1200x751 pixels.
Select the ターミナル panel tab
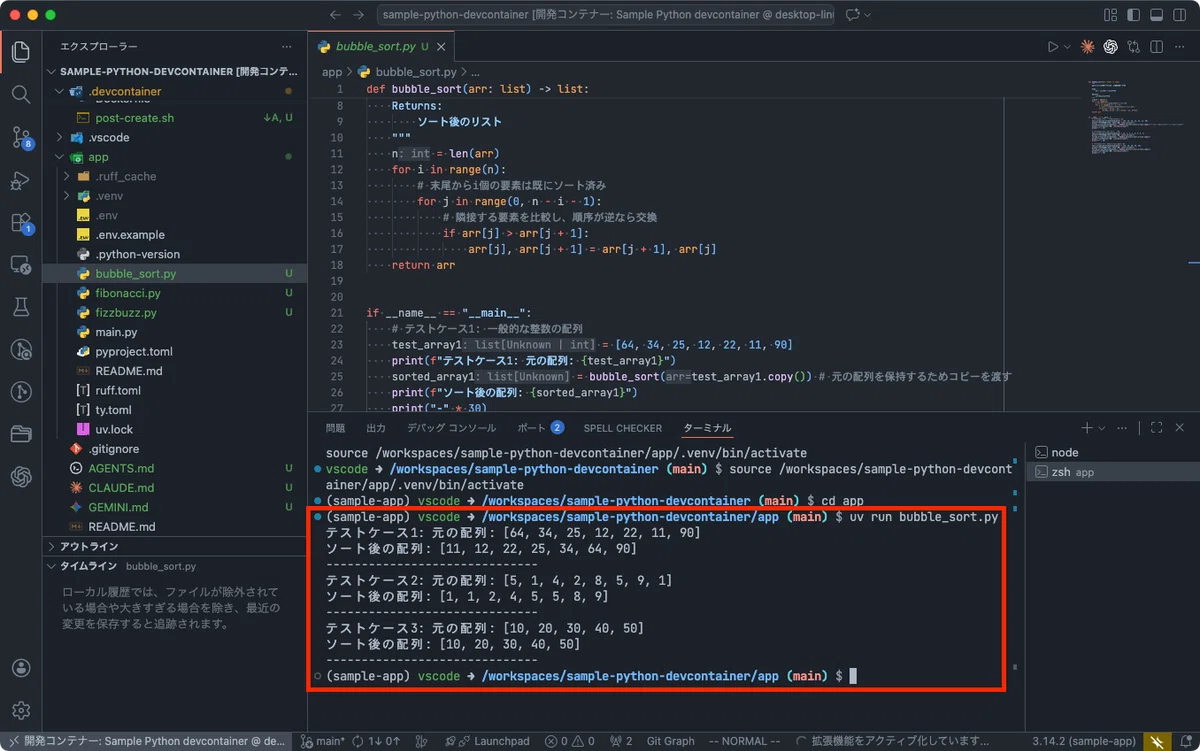pyautogui.click(x=707, y=428)
